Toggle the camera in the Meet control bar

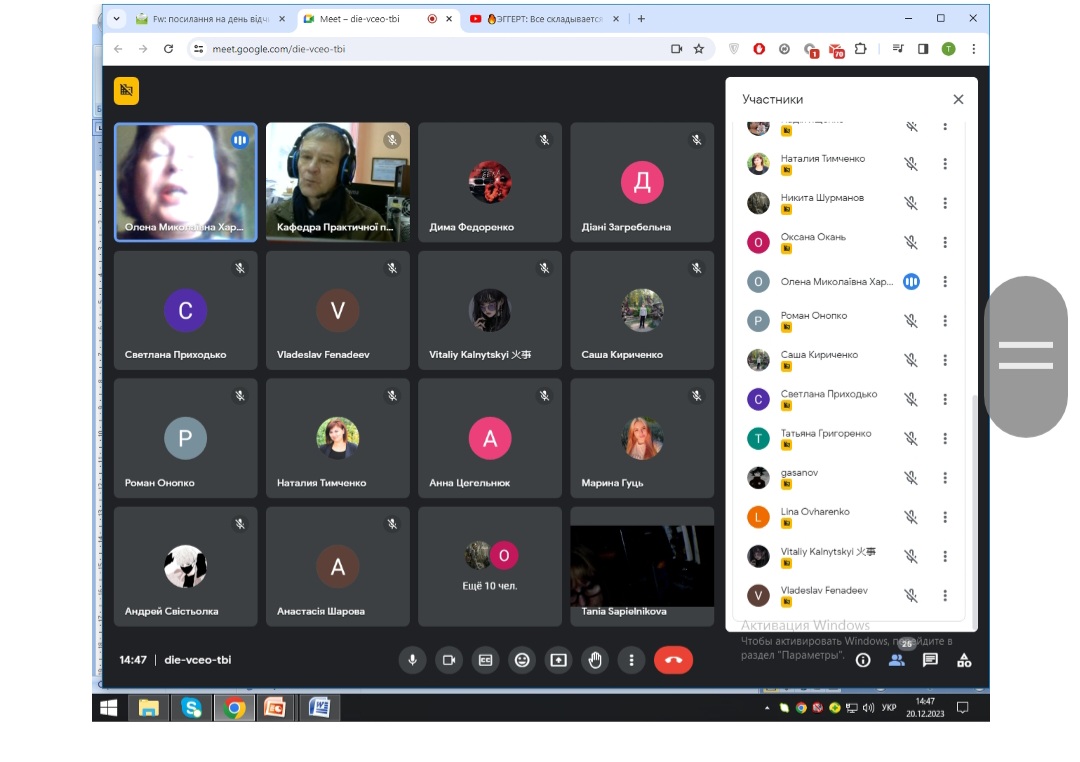click(449, 660)
